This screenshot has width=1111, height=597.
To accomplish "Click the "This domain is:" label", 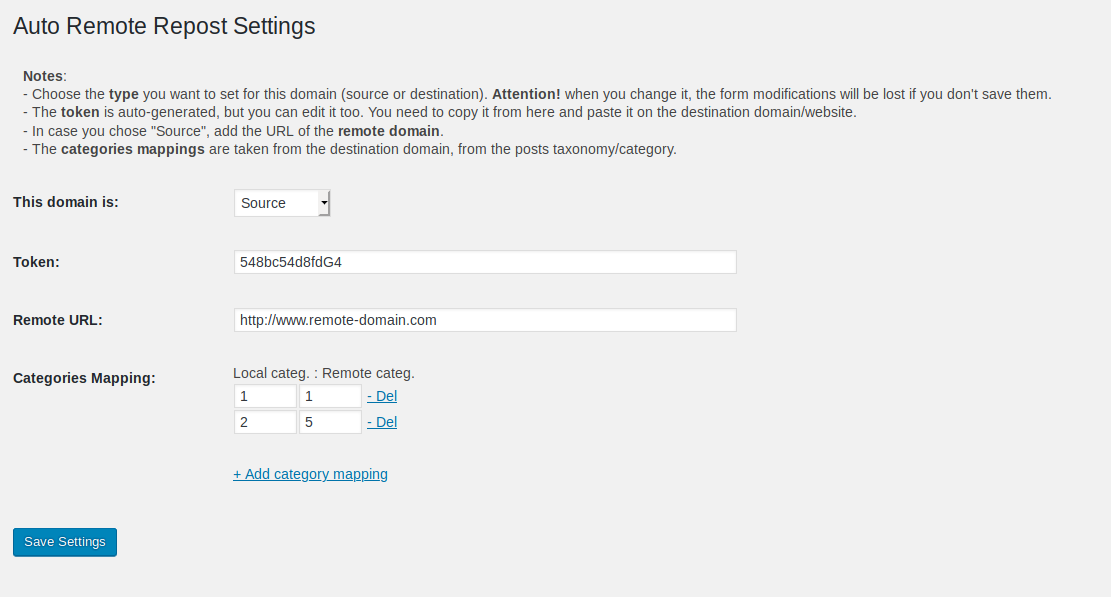I will (x=66, y=202).
